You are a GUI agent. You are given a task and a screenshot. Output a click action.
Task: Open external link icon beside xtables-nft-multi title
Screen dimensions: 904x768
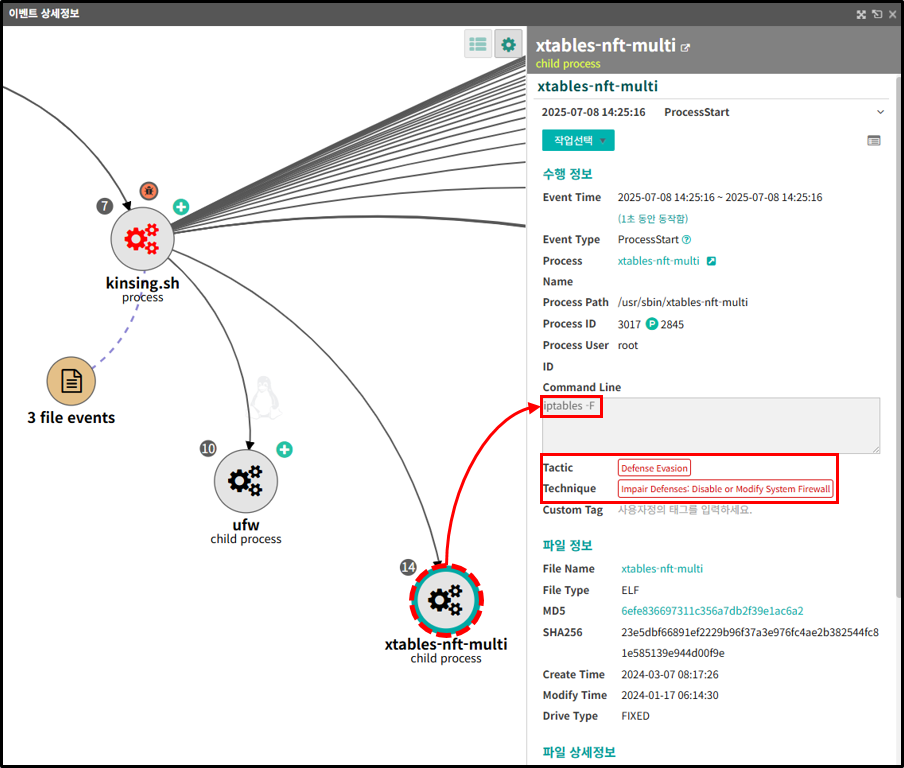click(685, 47)
